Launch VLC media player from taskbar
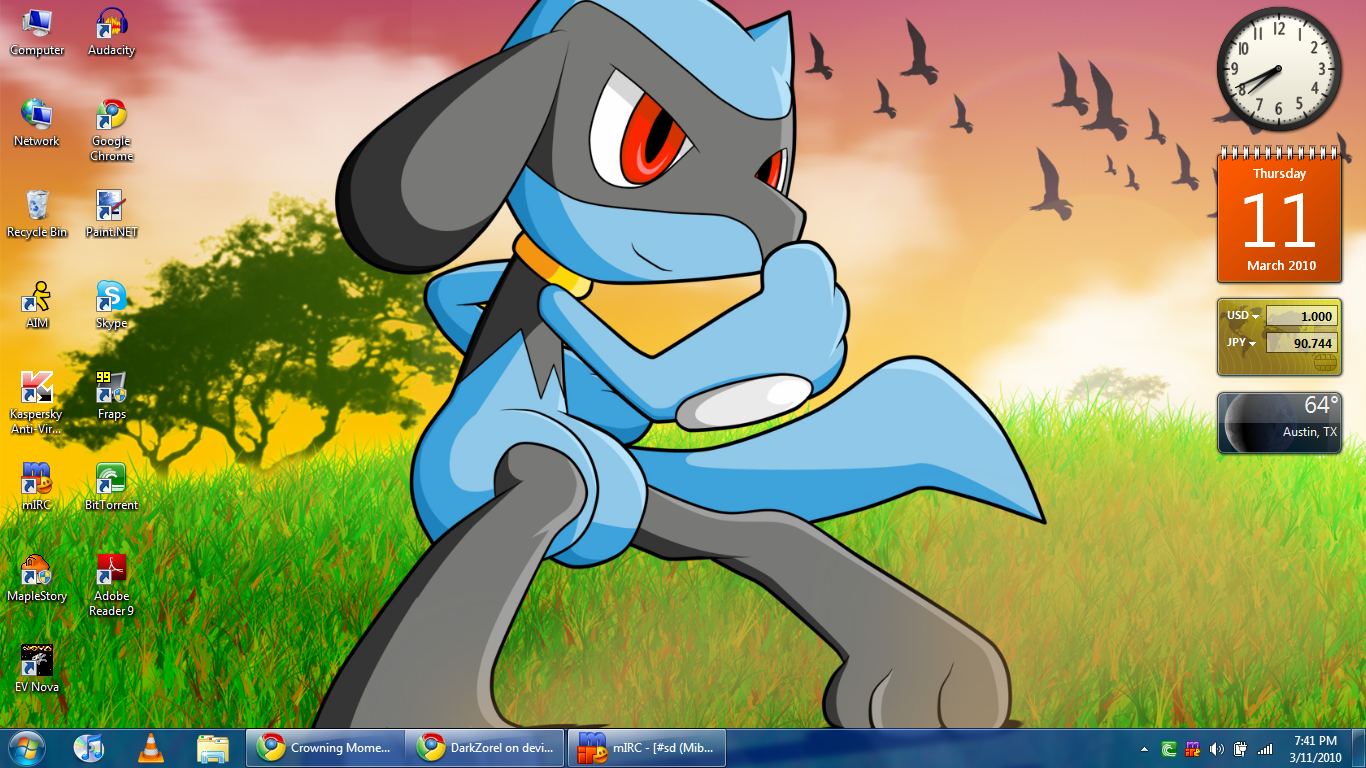 click(150, 748)
